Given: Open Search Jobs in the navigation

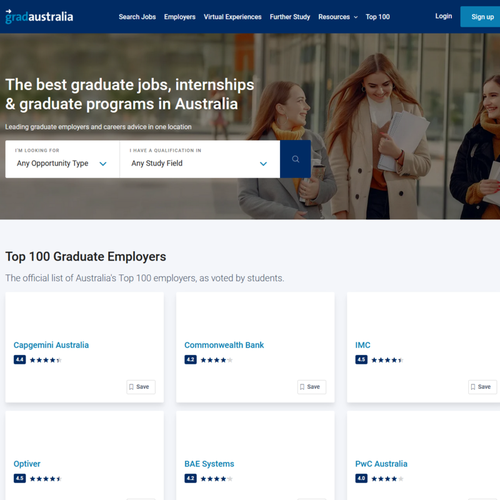Looking at the screenshot, I should click(x=137, y=17).
